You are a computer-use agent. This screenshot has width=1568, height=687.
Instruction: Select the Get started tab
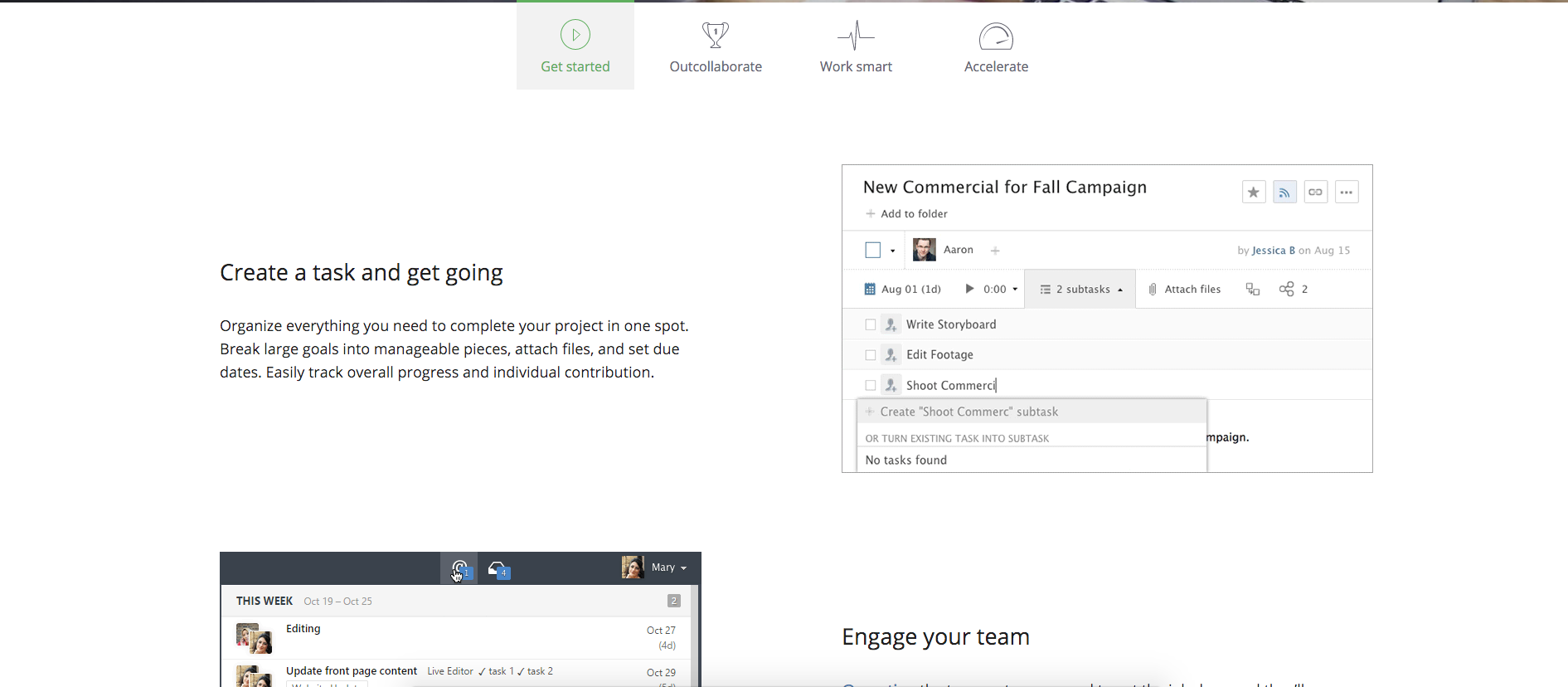(x=575, y=46)
